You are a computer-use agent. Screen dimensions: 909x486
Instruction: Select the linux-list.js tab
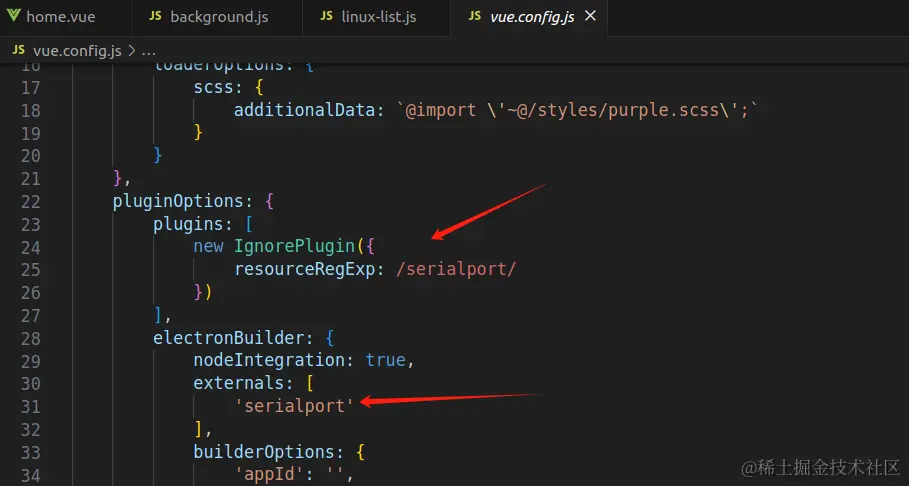pyautogui.click(x=378, y=16)
